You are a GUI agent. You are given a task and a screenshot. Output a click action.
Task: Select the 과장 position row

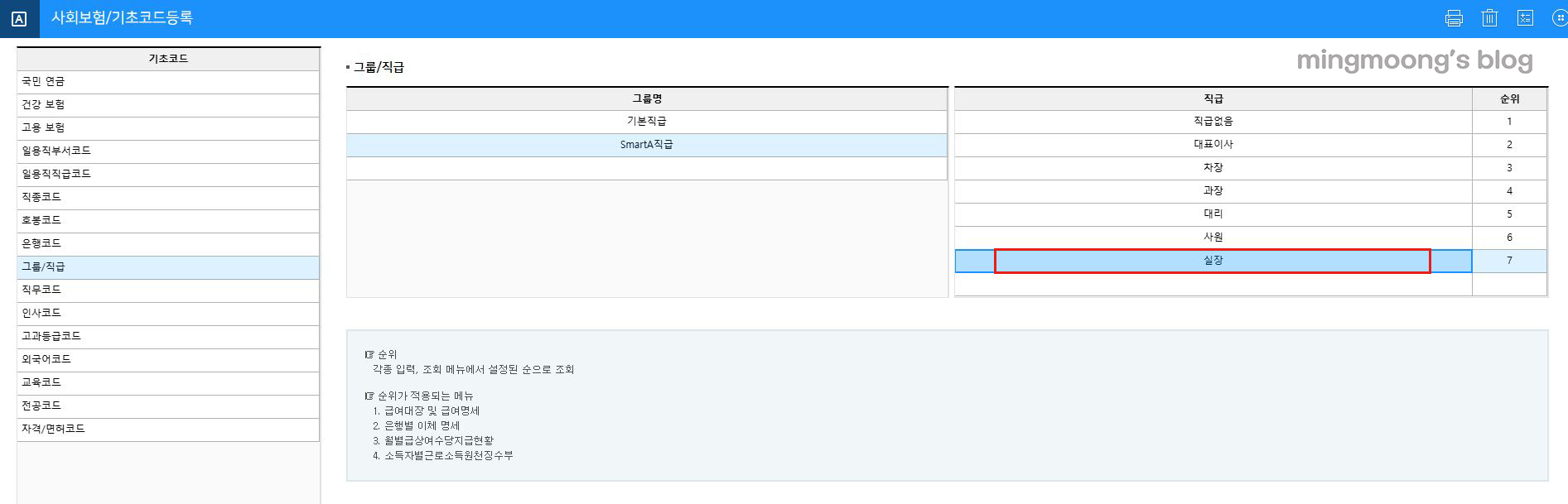1213,191
